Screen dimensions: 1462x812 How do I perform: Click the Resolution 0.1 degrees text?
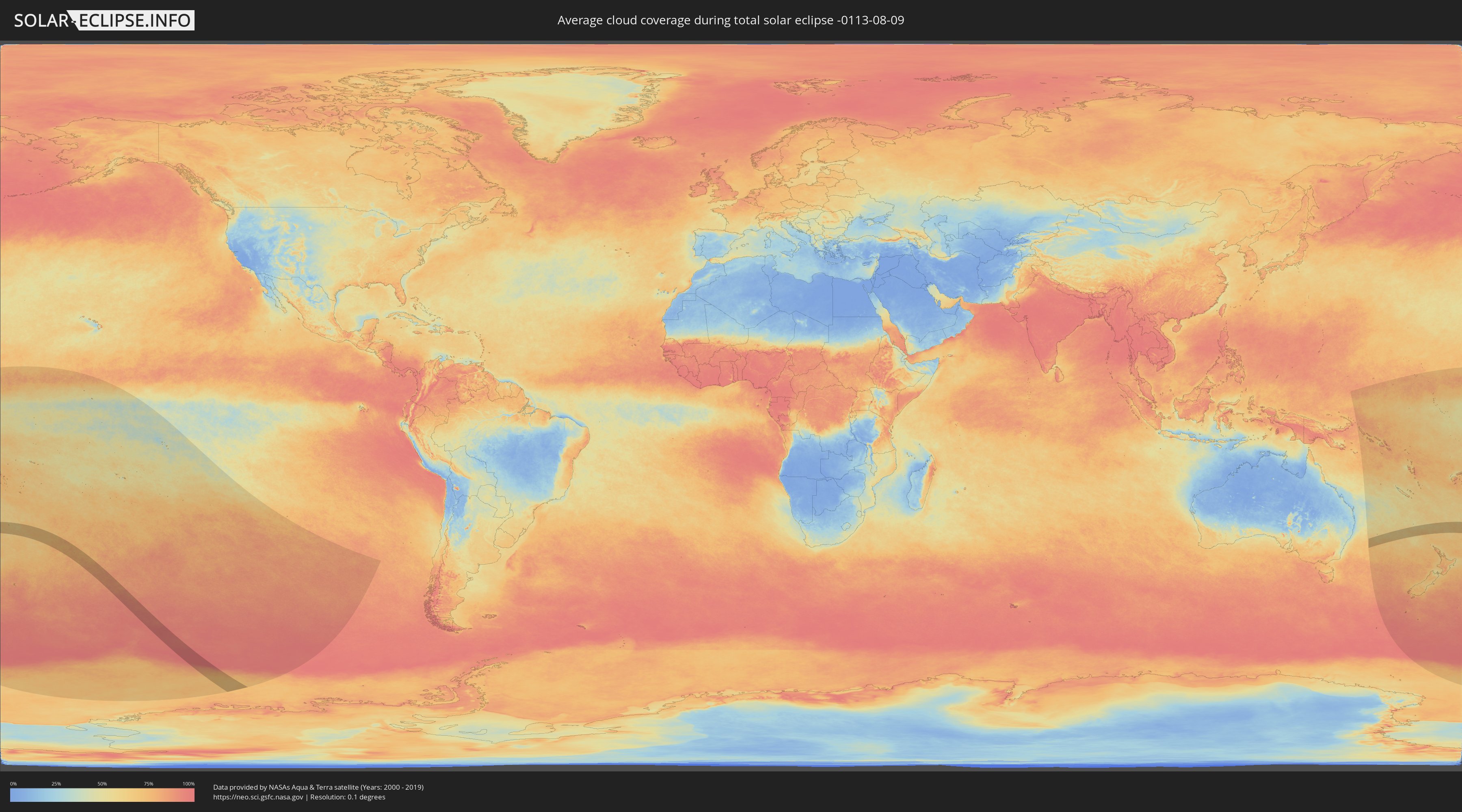[x=347, y=797]
